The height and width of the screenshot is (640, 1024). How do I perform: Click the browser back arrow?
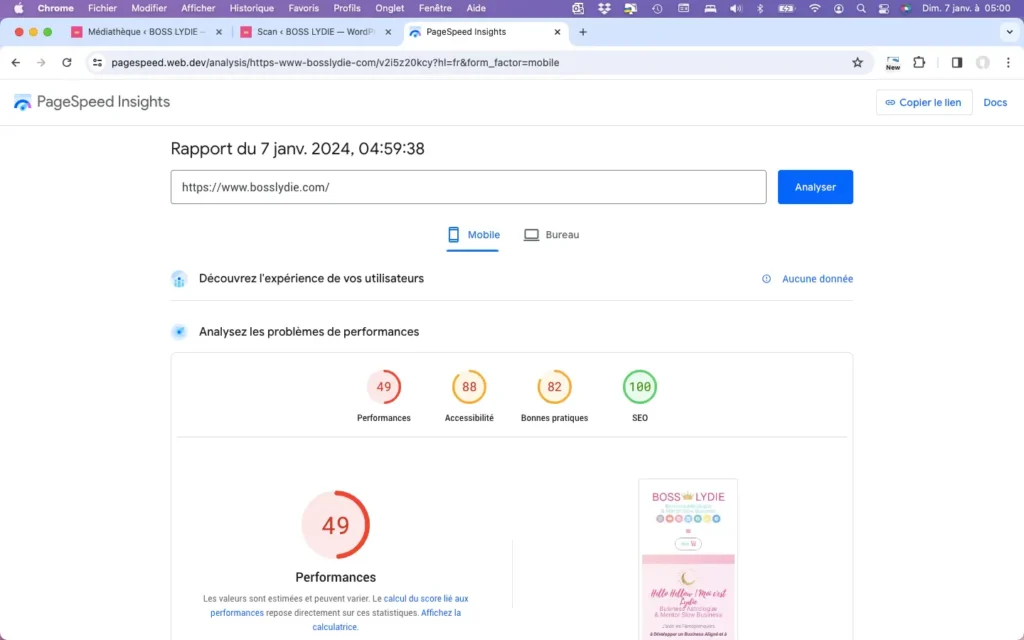pyautogui.click(x=15, y=62)
